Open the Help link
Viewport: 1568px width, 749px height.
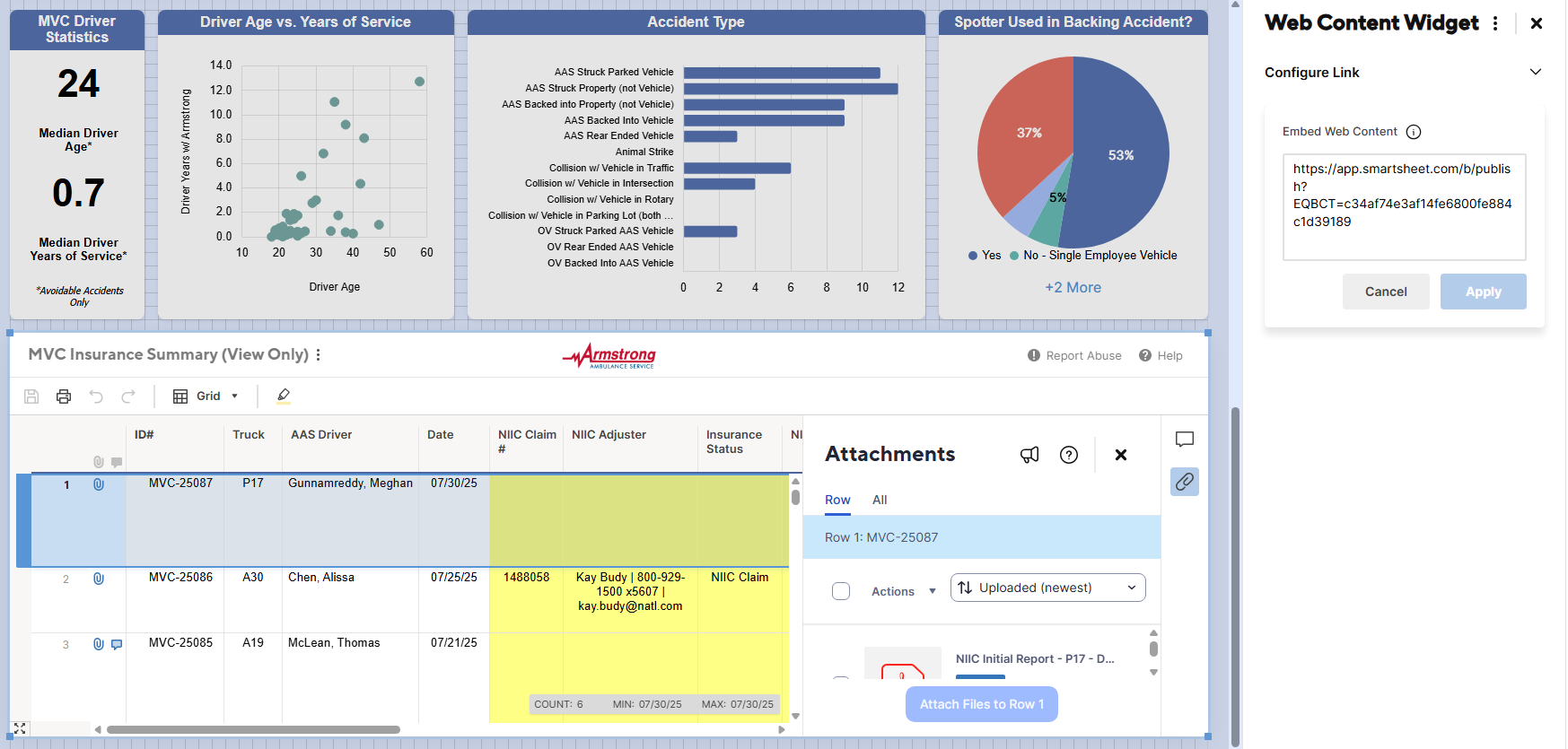coord(1161,356)
